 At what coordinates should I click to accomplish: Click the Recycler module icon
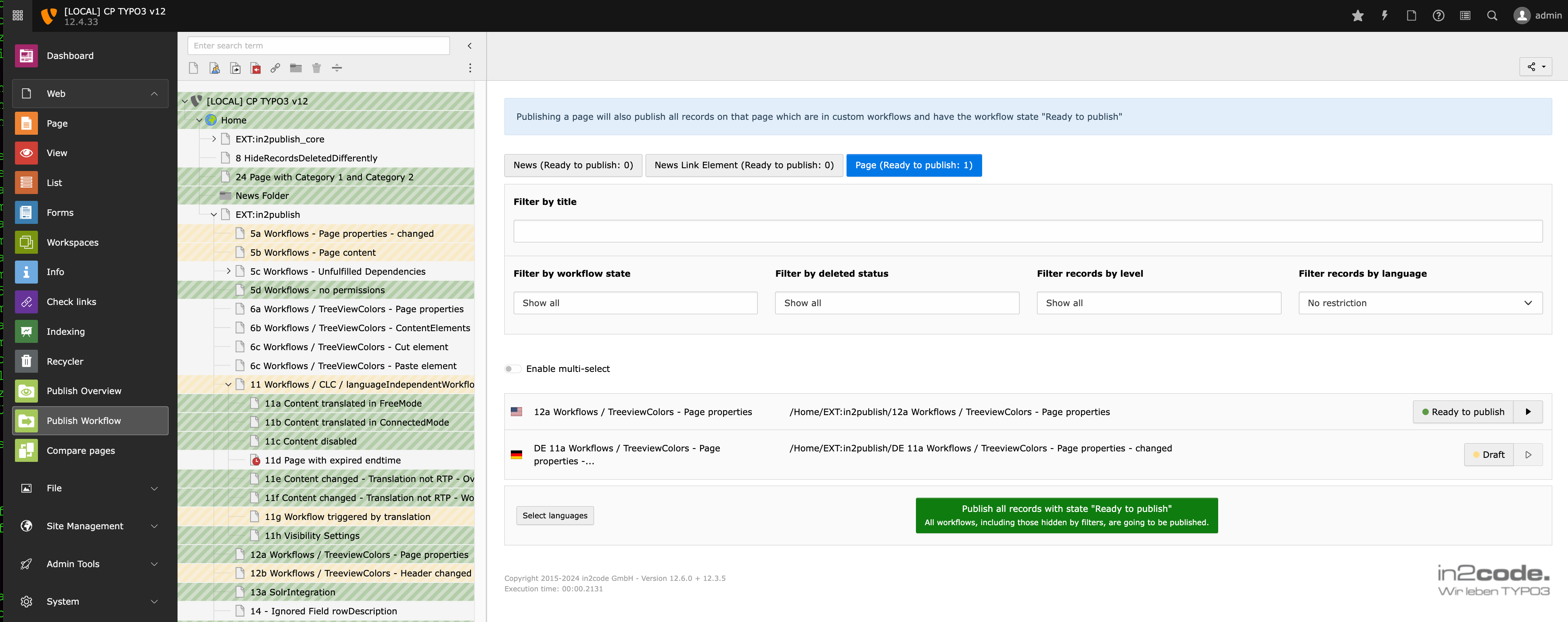[x=26, y=361]
